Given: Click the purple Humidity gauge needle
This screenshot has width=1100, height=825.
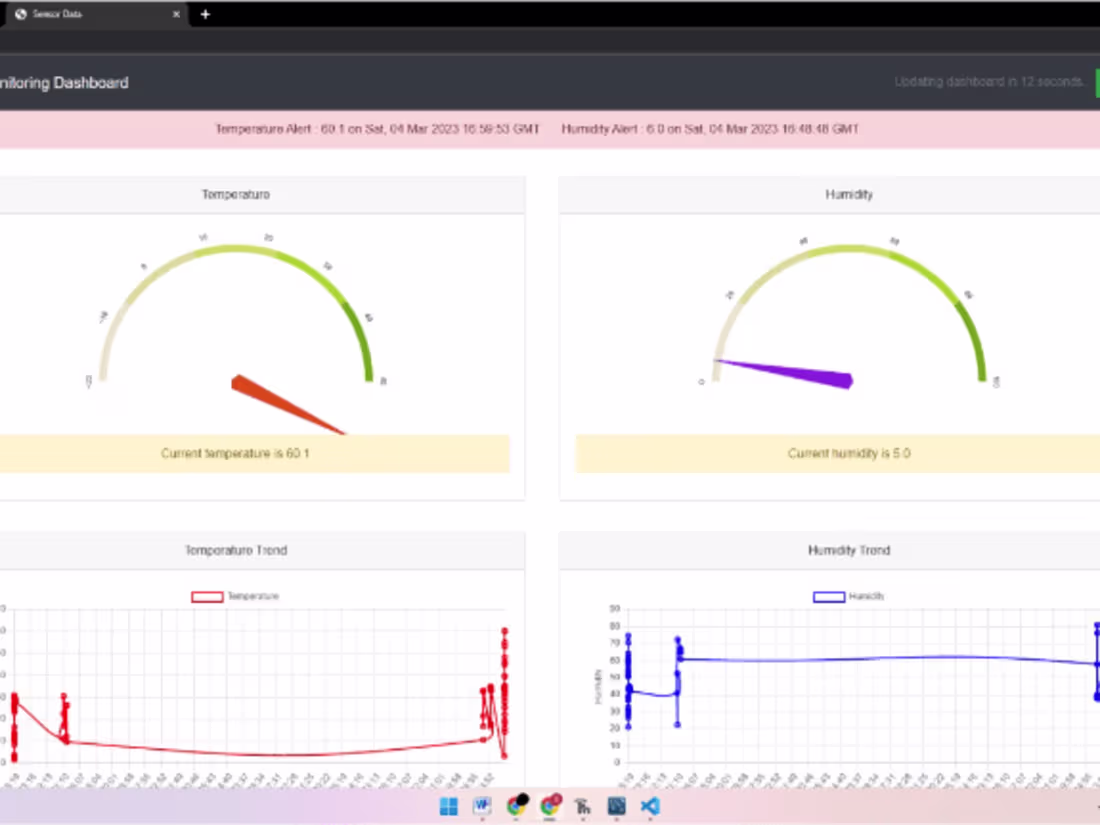Looking at the screenshot, I should [786, 372].
